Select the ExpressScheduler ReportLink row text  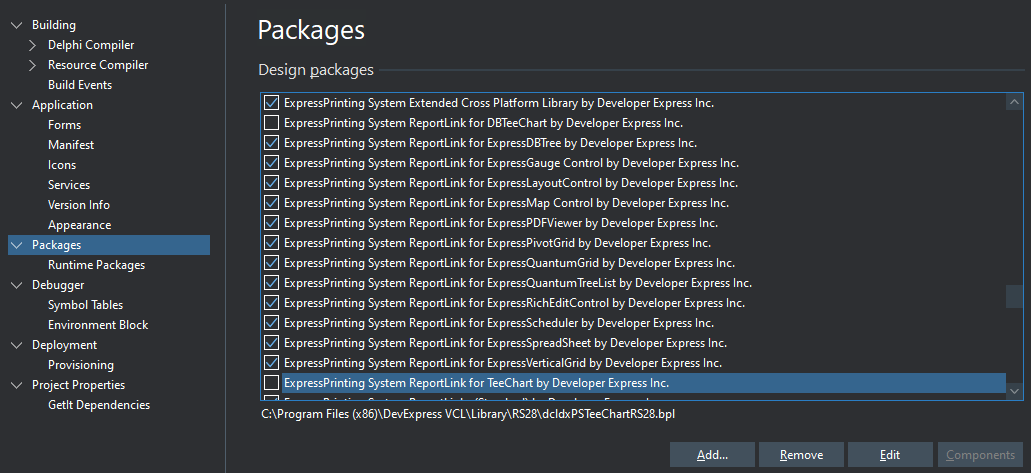point(498,323)
